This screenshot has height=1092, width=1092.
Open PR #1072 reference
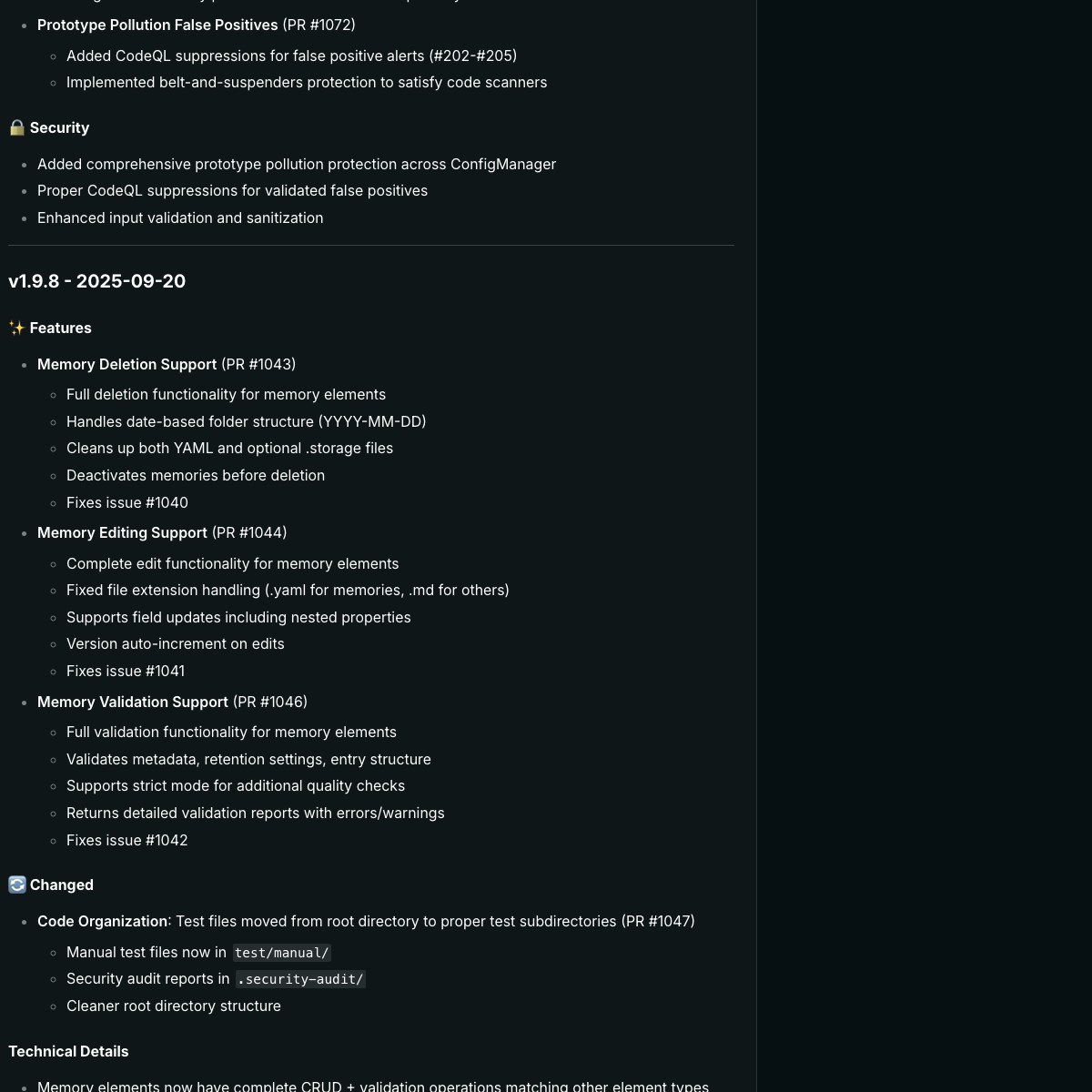[x=318, y=25]
